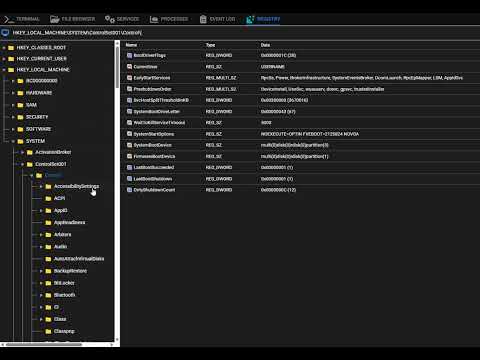Screen dimensions: 480x360
Task: Open the Processes tab
Action: 169,19
